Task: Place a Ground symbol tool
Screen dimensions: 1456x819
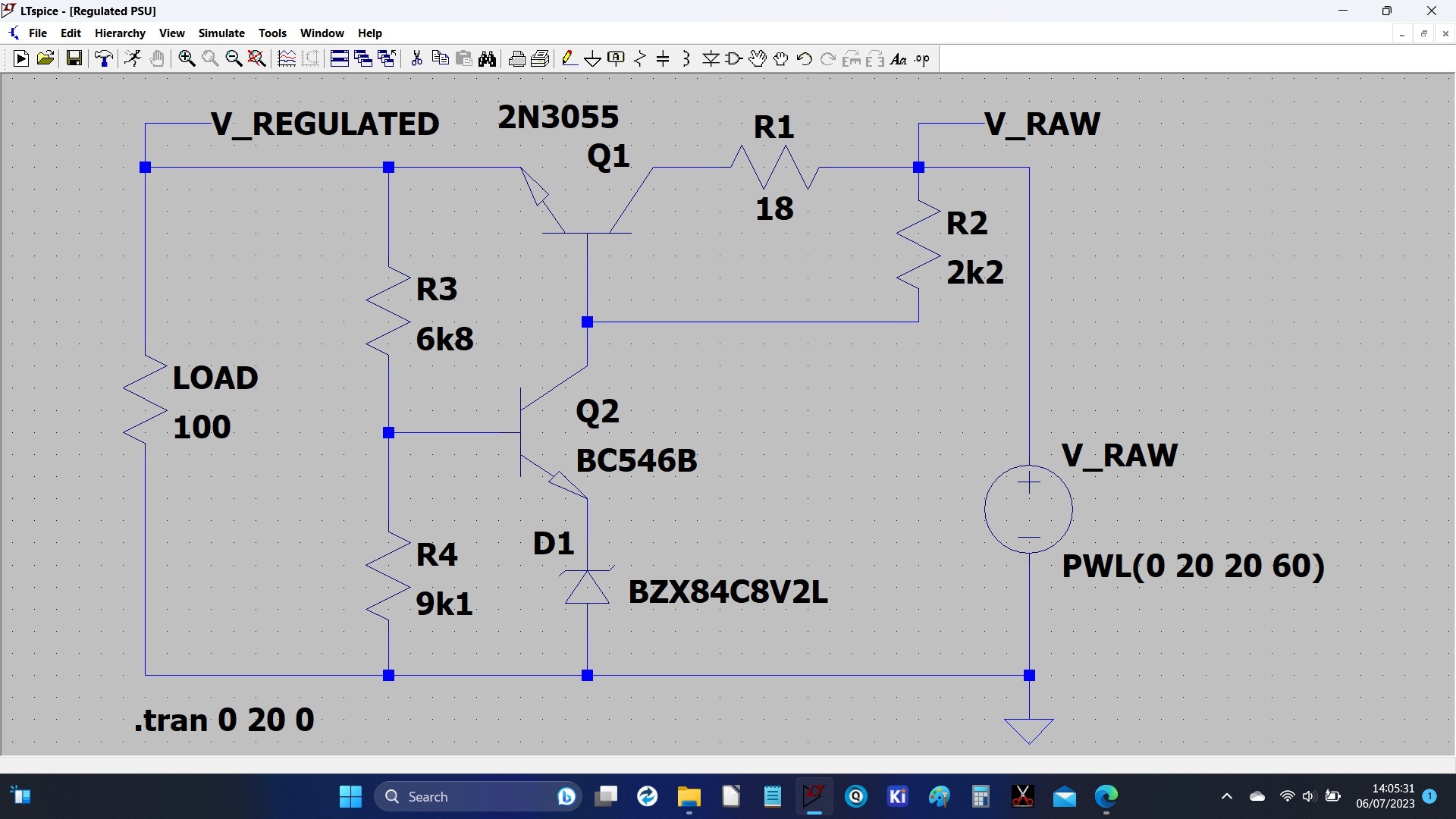Action: [593, 59]
